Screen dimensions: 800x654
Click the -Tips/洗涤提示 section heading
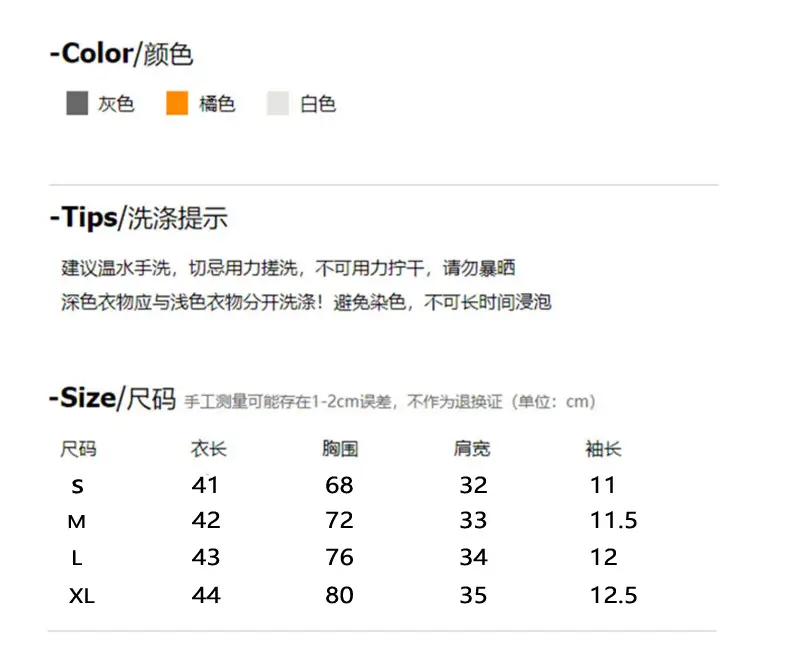[x=139, y=218]
